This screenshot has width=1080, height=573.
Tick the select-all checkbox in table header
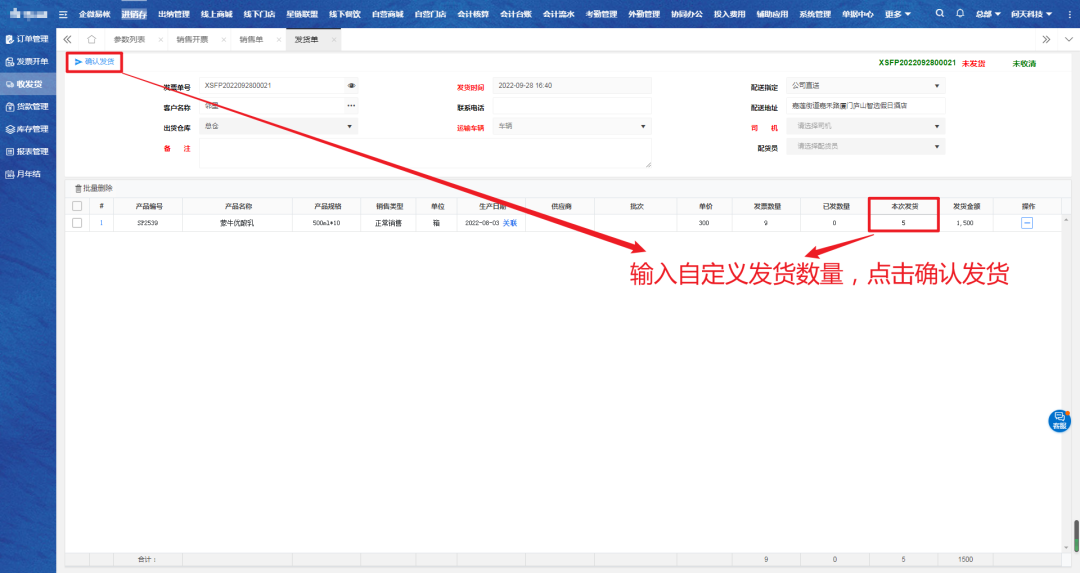77,206
